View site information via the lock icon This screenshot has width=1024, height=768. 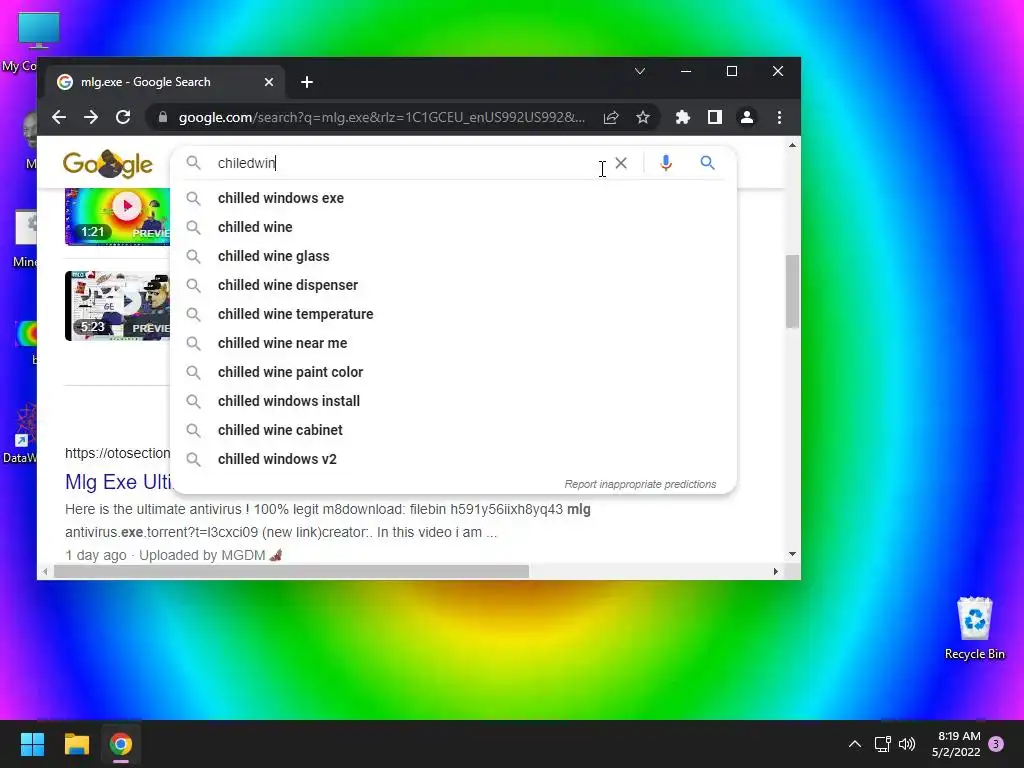click(163, 118)
